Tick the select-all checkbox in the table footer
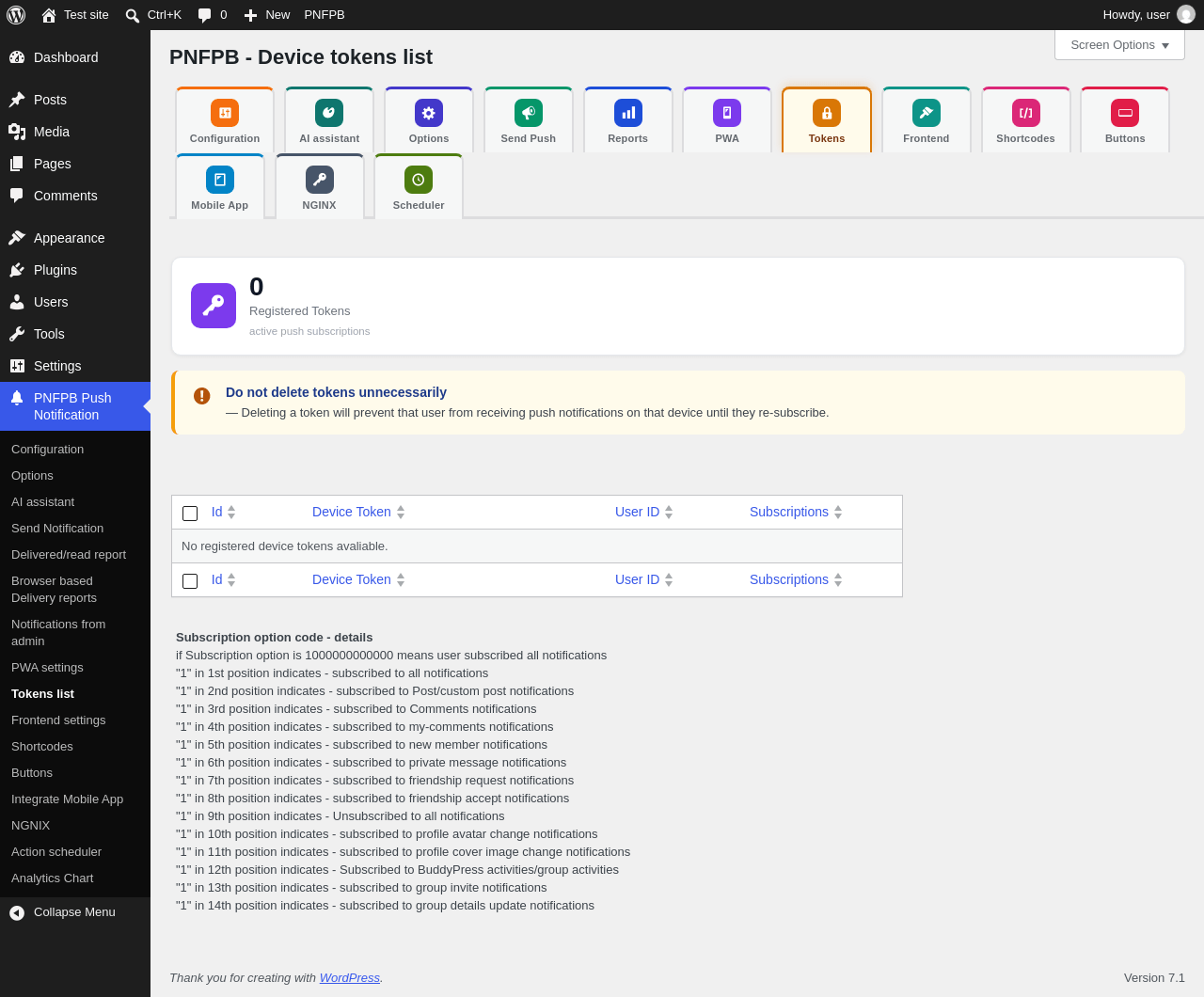 click(190, 581)
